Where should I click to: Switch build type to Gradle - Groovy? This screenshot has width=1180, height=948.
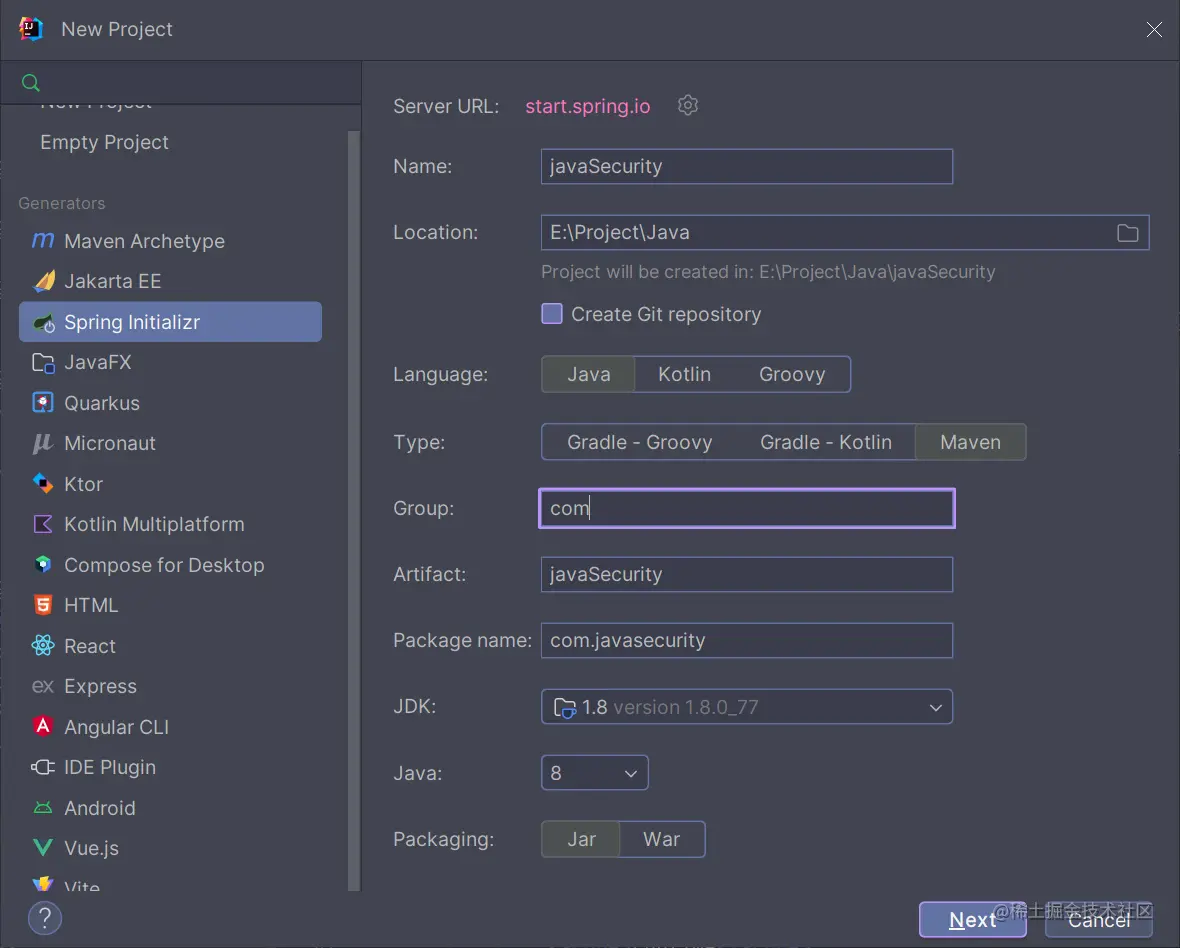click(x=639, y=442)
